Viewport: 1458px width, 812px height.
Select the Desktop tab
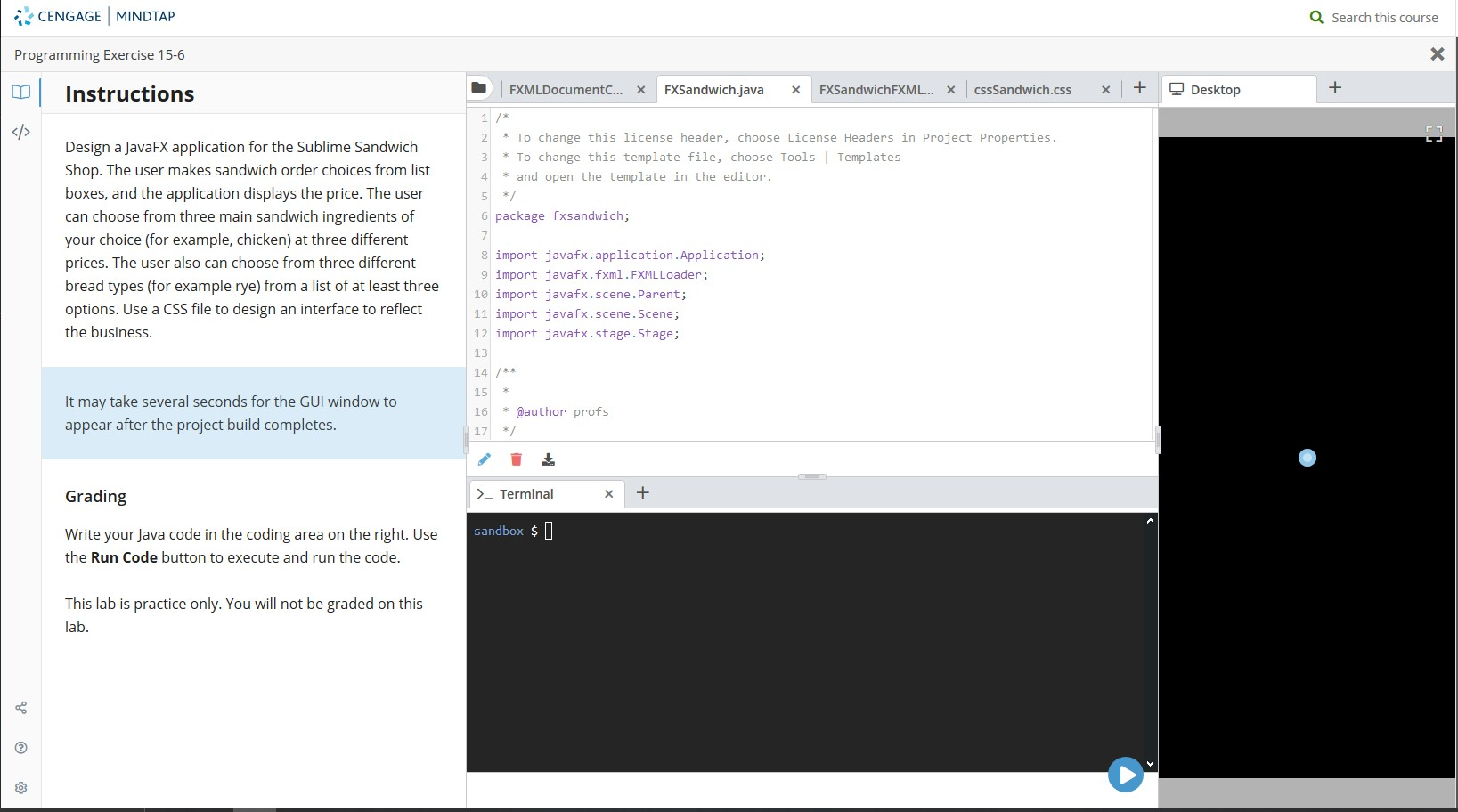coord(1216,89)
